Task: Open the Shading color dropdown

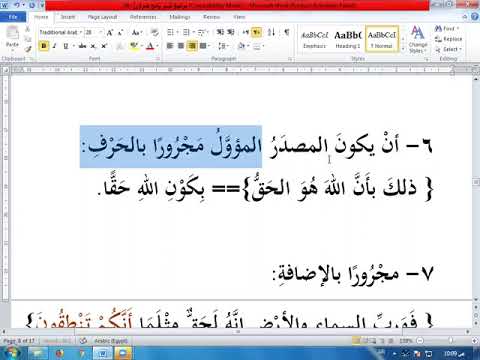Action: pos(248,46)
